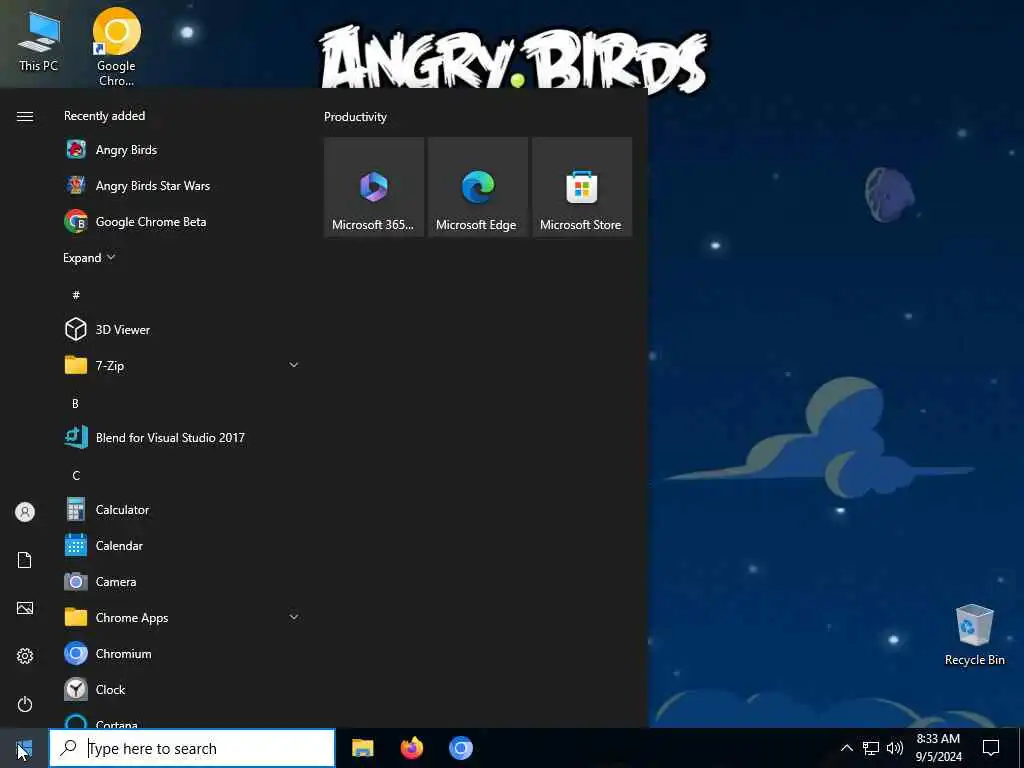Open Google Chrome Beta entry
Image resolution: width=1024 pixels, height=768 pixels.
[183, 221]
